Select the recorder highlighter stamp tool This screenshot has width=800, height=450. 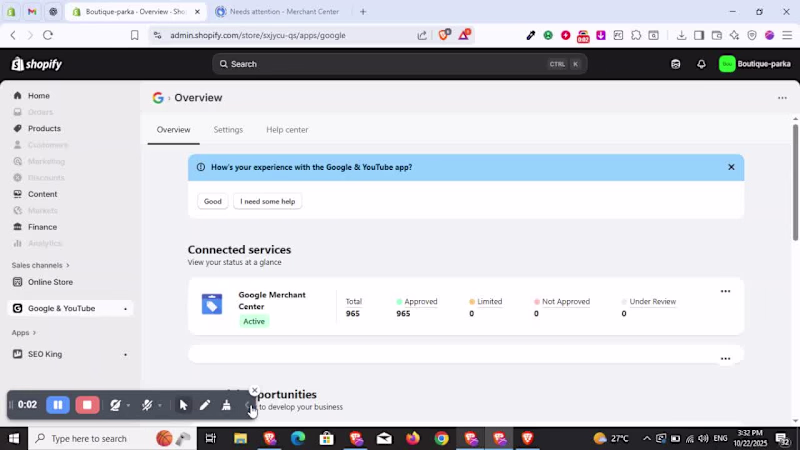(226, 405)
